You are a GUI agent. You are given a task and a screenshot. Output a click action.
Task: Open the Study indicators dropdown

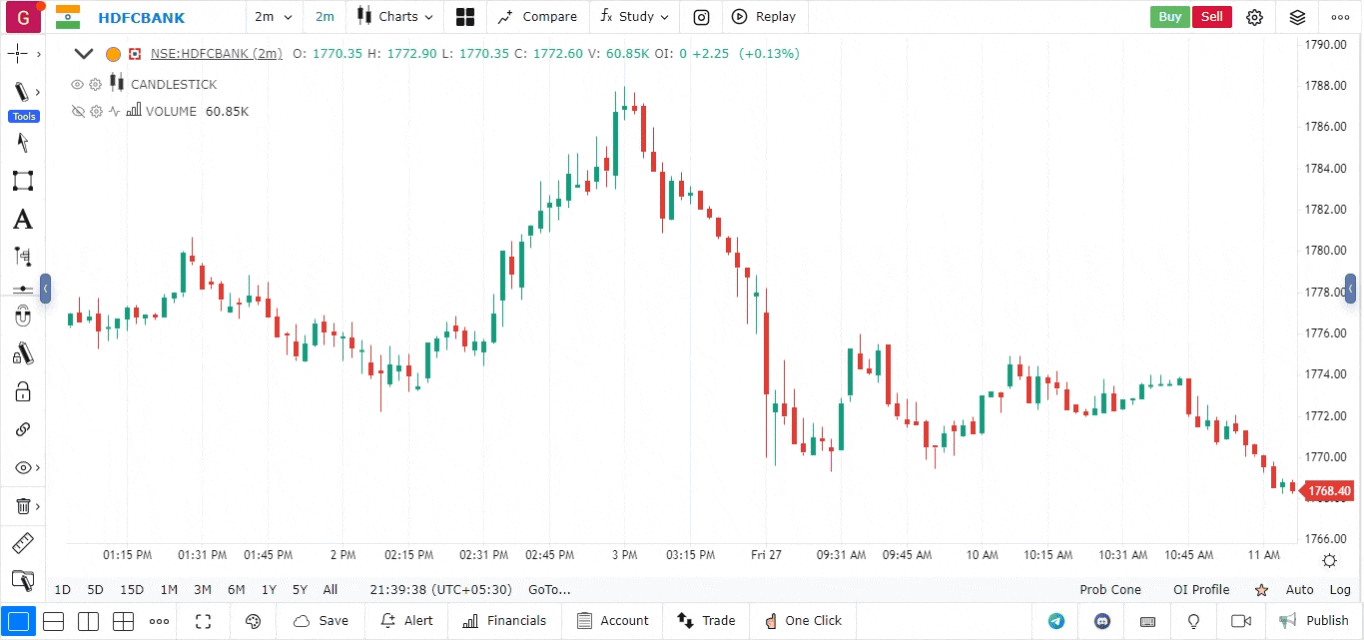pos(635,17)
